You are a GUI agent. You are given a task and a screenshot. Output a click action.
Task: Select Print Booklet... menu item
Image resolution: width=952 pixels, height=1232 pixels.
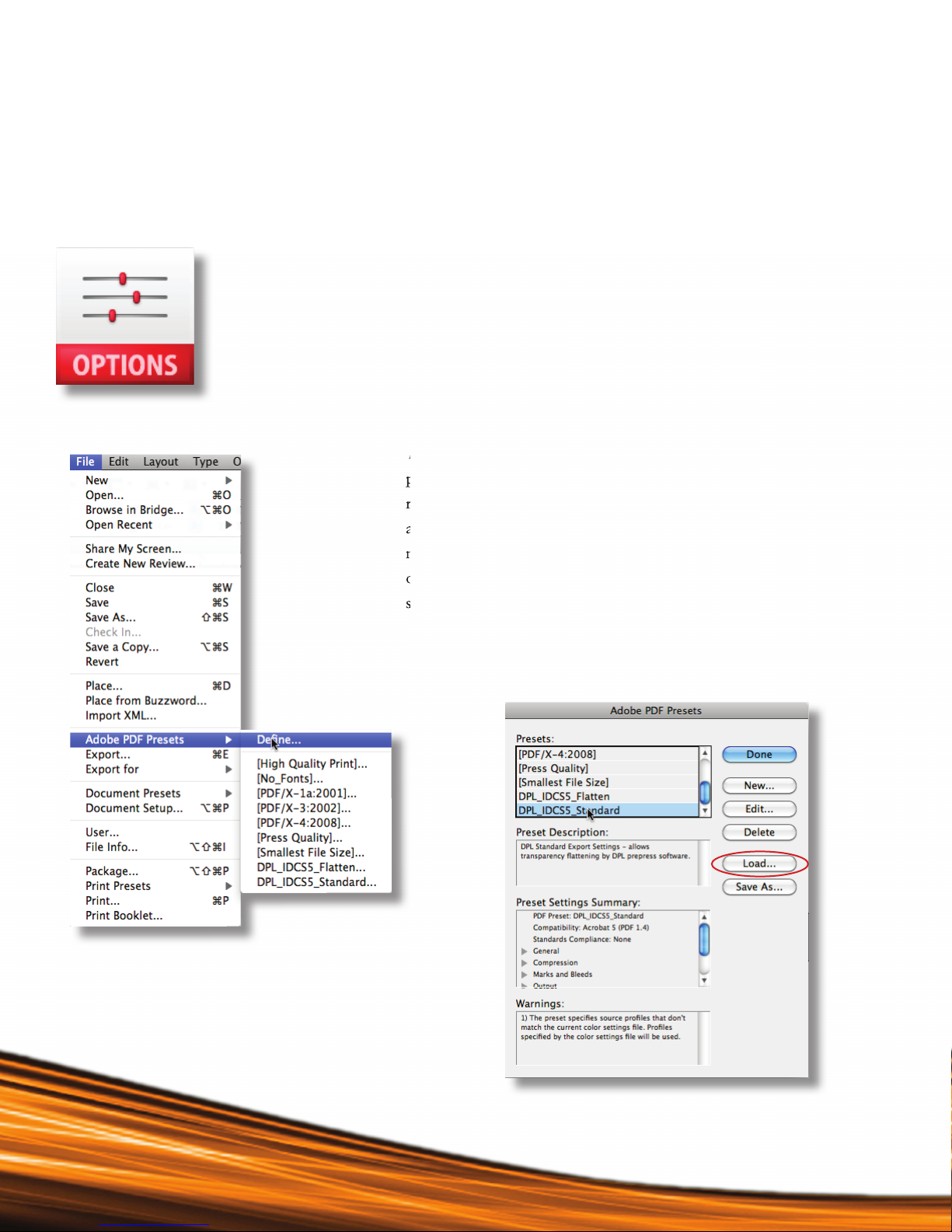155,915
